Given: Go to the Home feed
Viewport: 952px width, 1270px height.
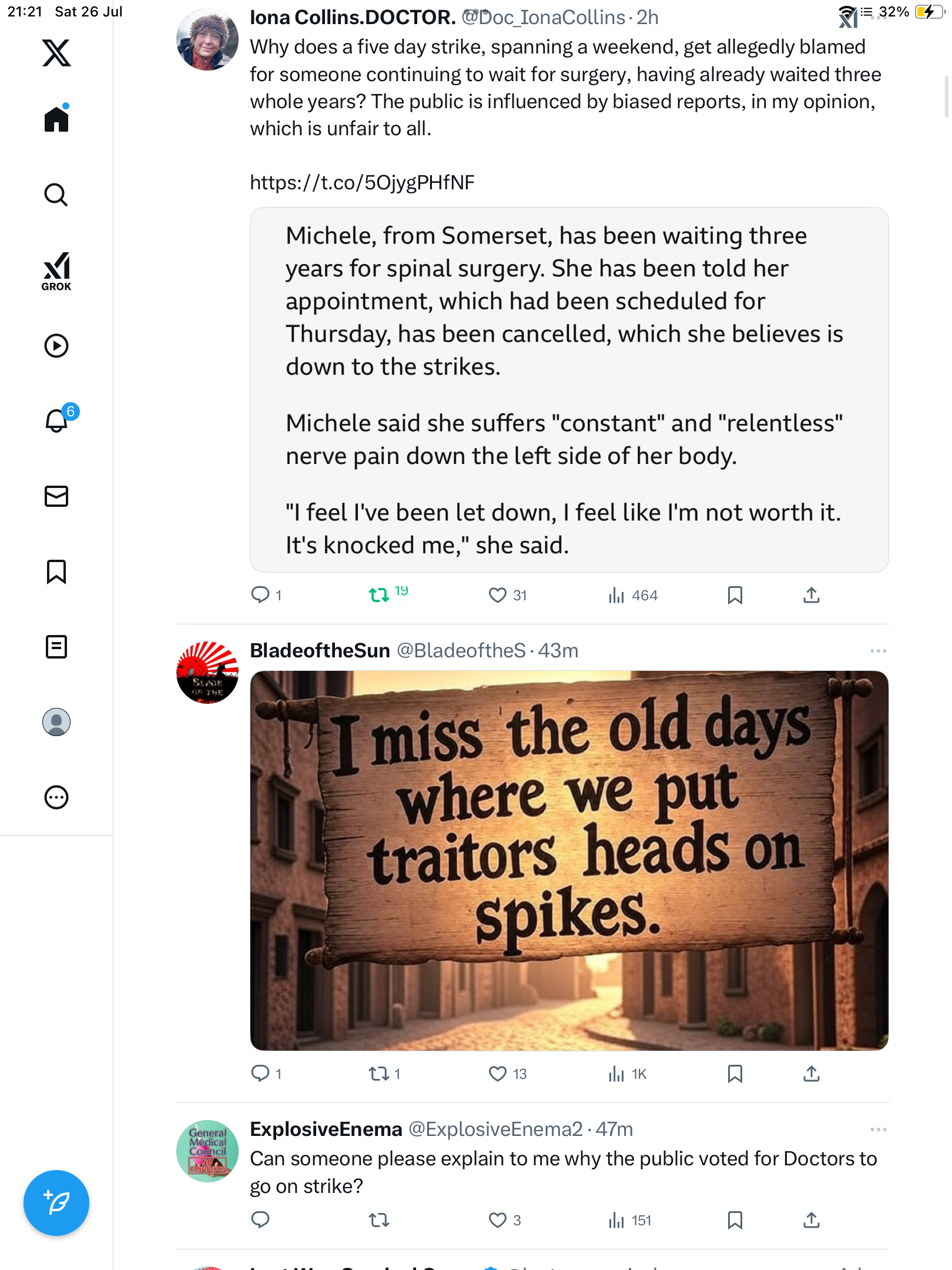Looking at the screenshot, I should pos(56,119).
